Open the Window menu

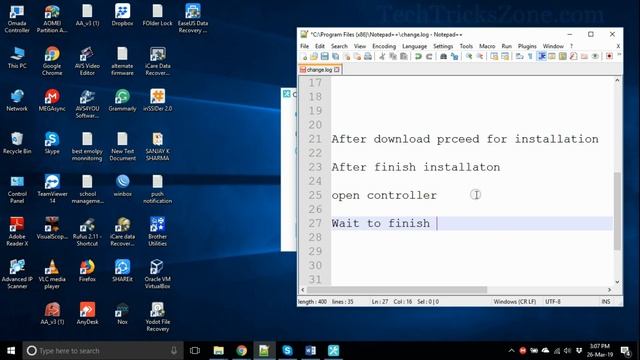pos(553,46)
